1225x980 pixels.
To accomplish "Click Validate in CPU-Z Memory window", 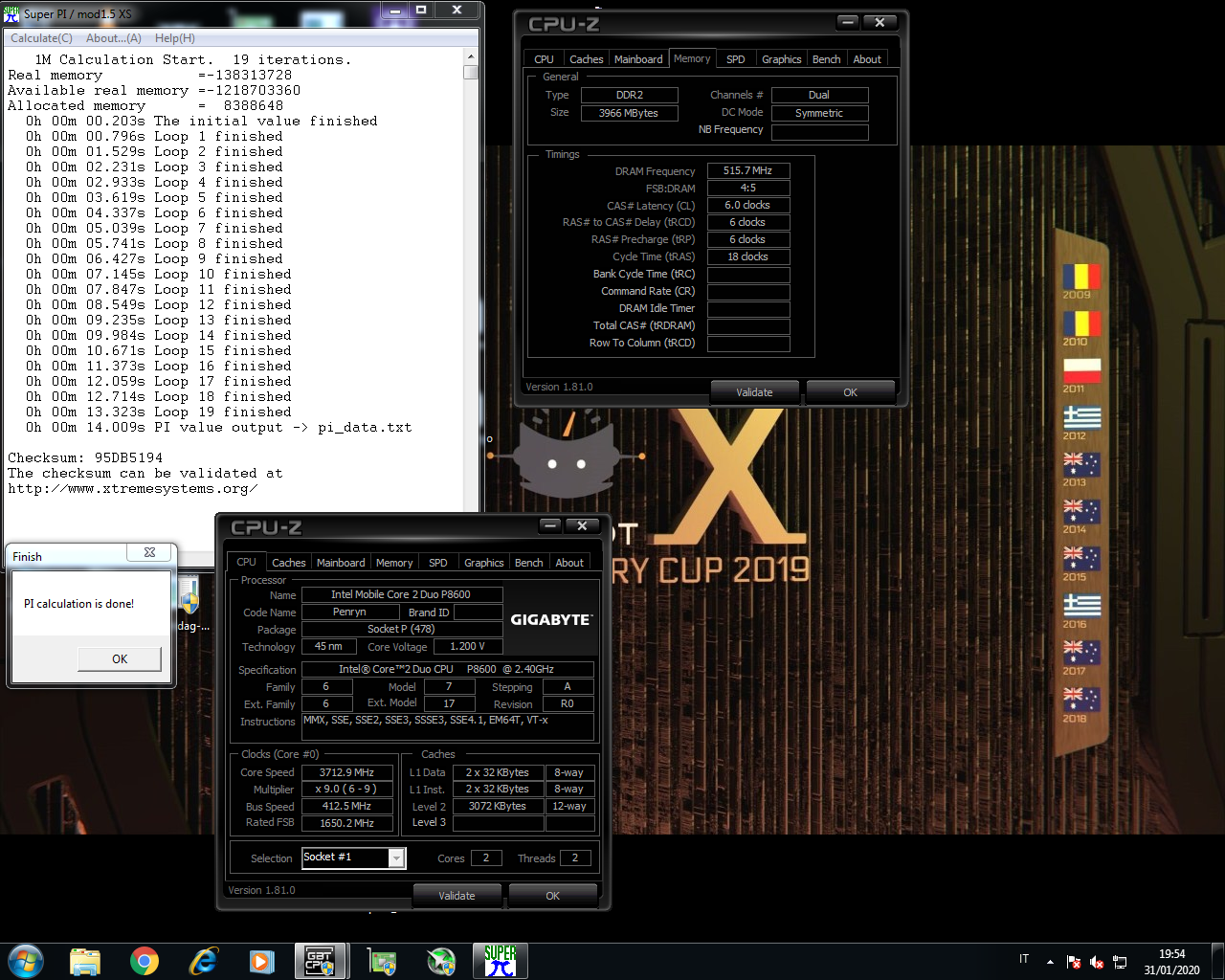I will (754, 392).
